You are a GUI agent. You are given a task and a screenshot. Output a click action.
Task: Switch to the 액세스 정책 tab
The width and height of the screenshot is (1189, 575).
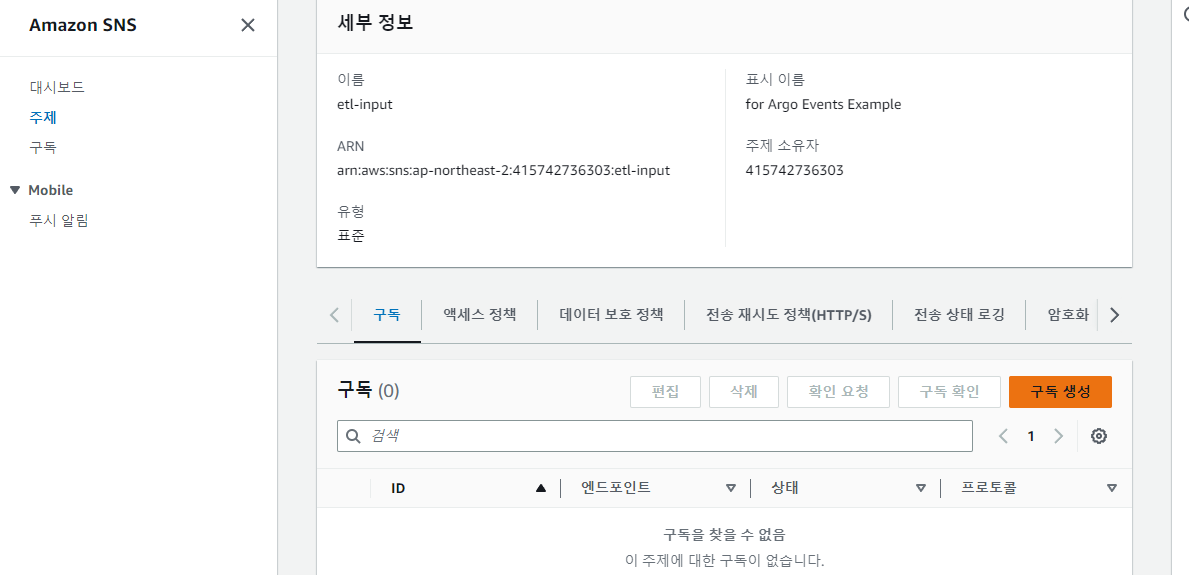click(x=480, y=315)
